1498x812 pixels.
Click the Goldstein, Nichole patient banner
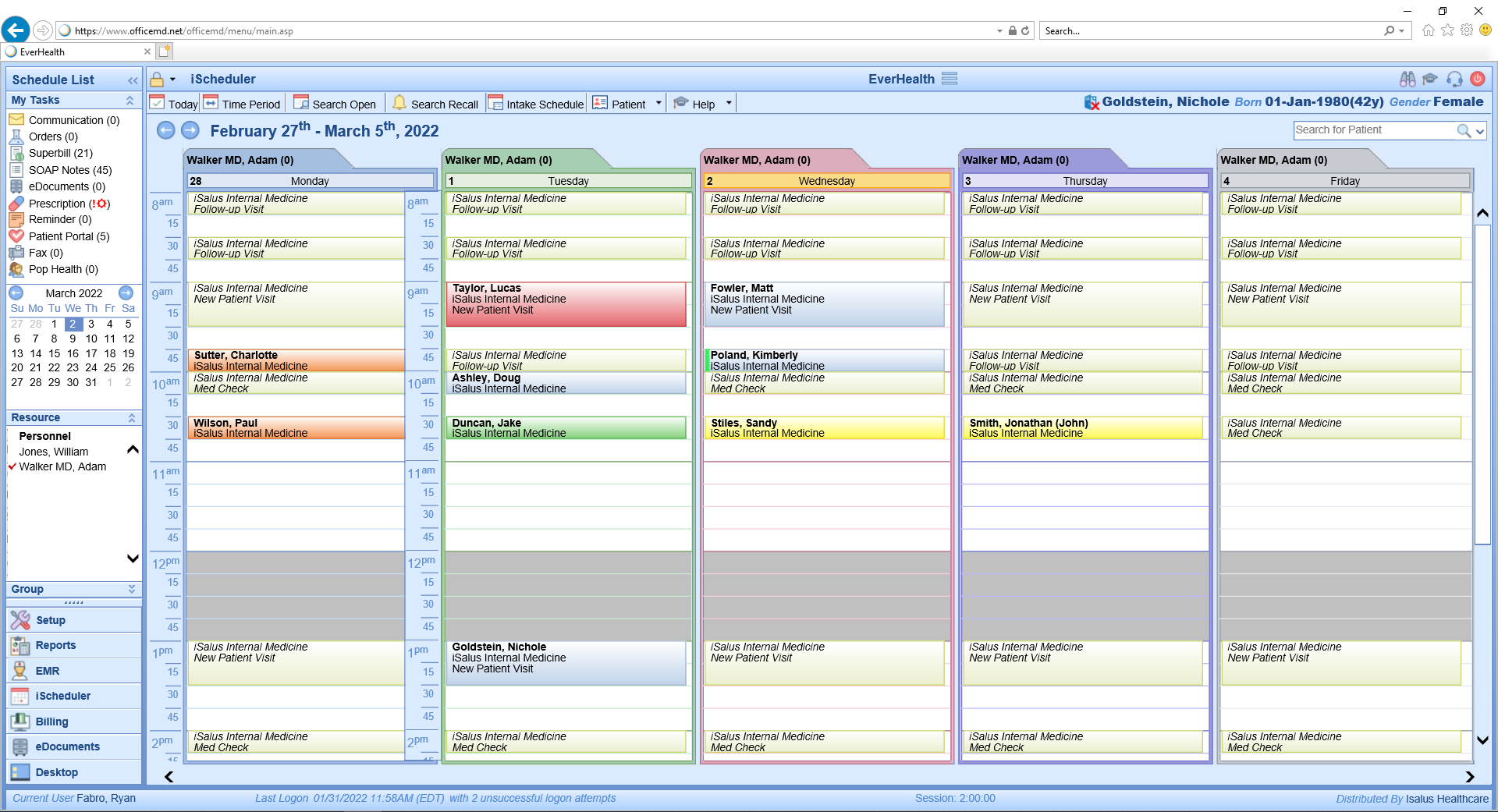(1284, 102)
